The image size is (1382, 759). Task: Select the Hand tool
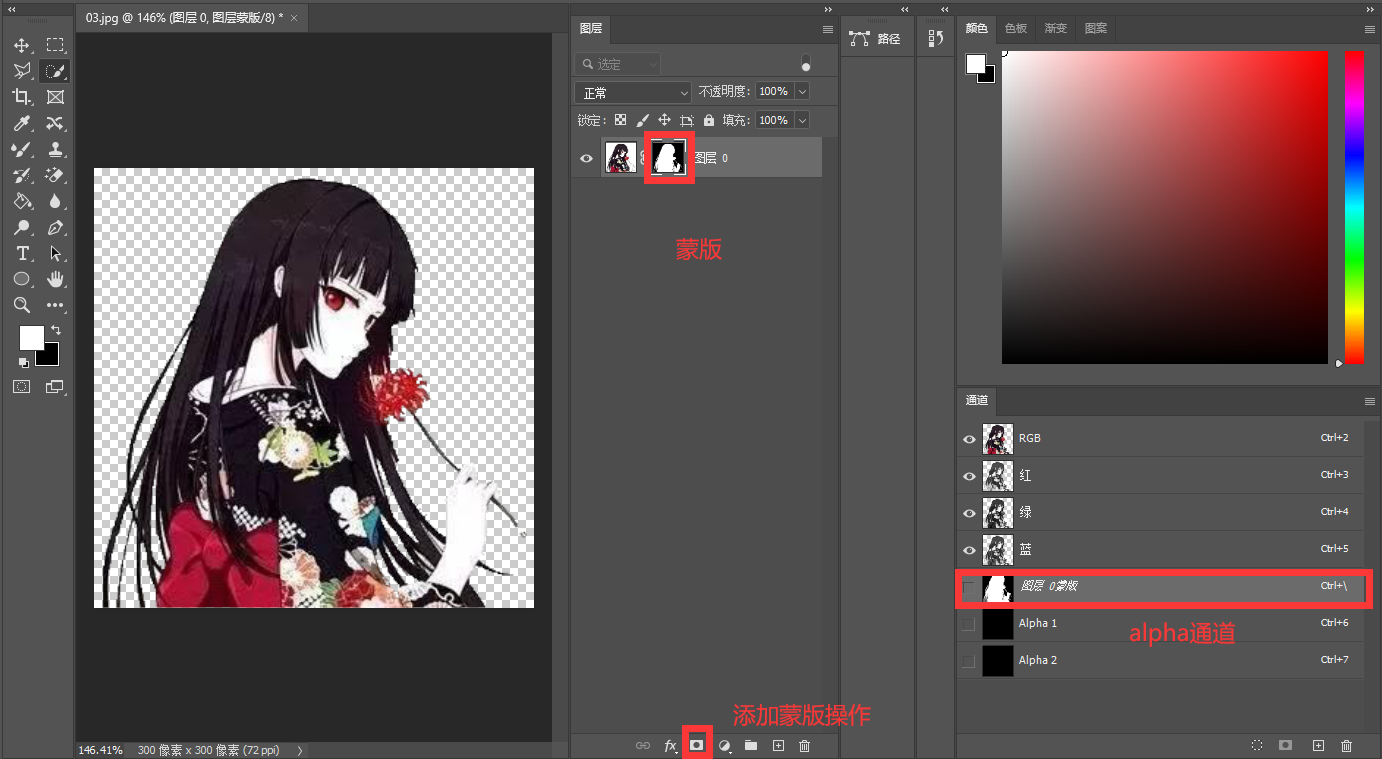(55, 279)
